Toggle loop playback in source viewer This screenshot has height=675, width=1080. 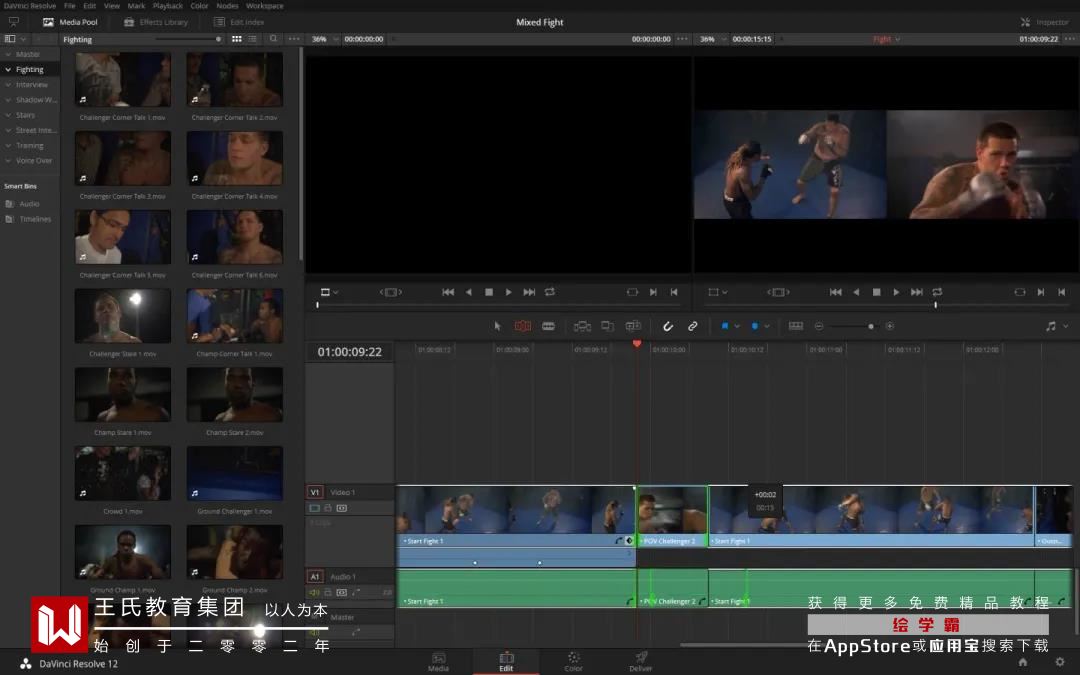(x=550, y=292)
